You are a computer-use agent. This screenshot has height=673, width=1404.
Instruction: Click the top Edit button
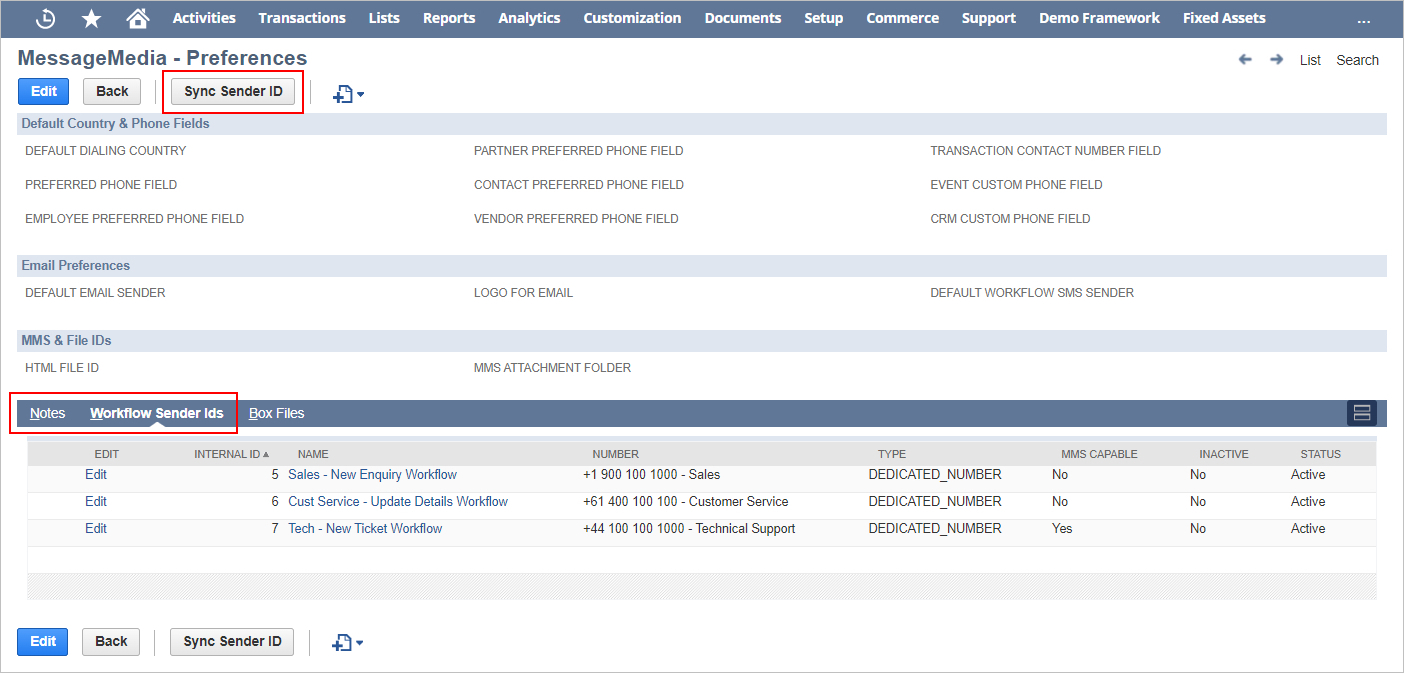44,91
